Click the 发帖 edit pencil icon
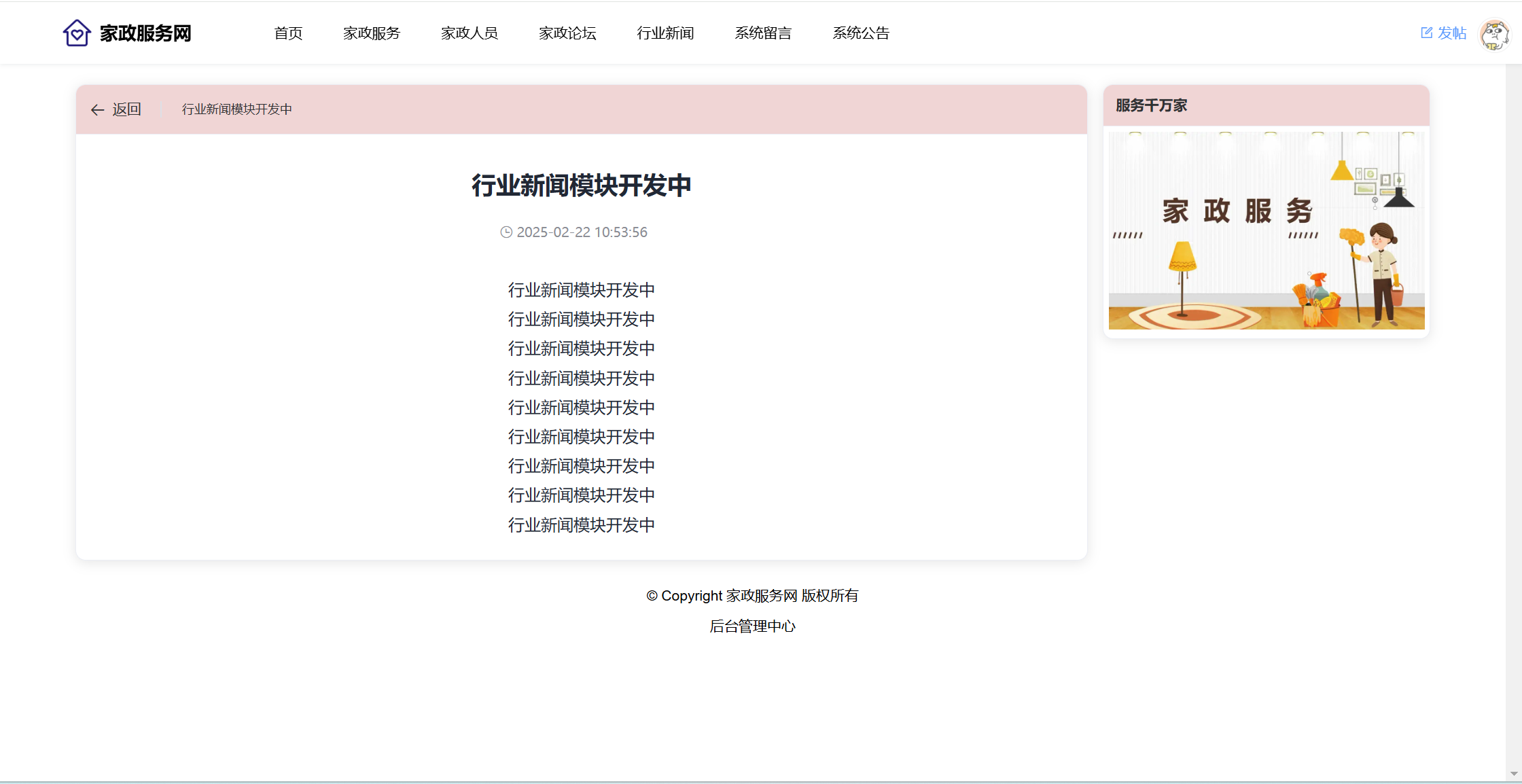Image resolution: width=1522 pixels, height=784 pixels. point(1426,33)
